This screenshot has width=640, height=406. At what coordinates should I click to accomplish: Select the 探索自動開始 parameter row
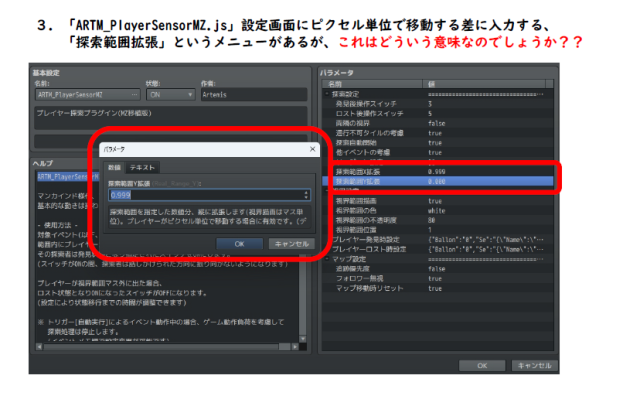(438, 143)
